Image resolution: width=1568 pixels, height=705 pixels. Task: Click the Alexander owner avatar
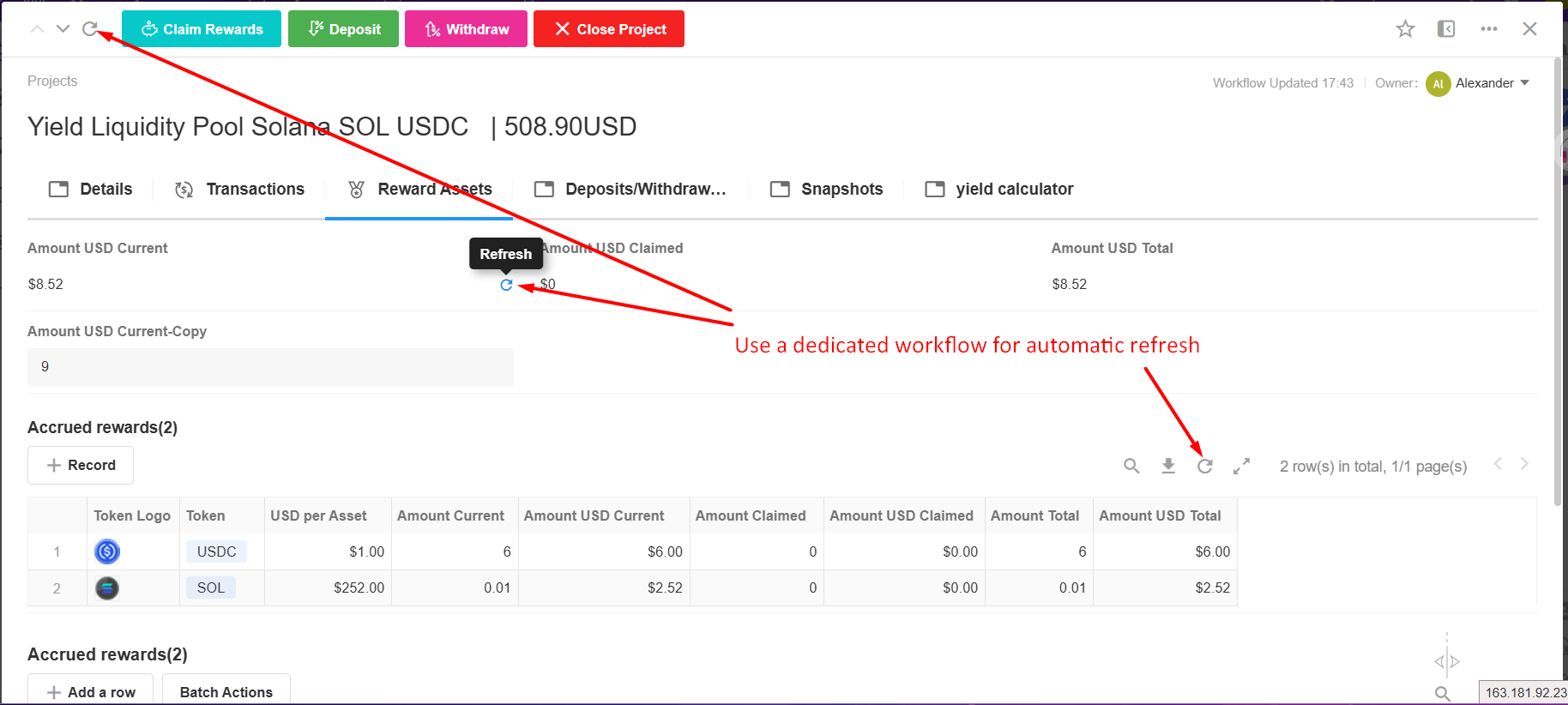click(1438, 84)
